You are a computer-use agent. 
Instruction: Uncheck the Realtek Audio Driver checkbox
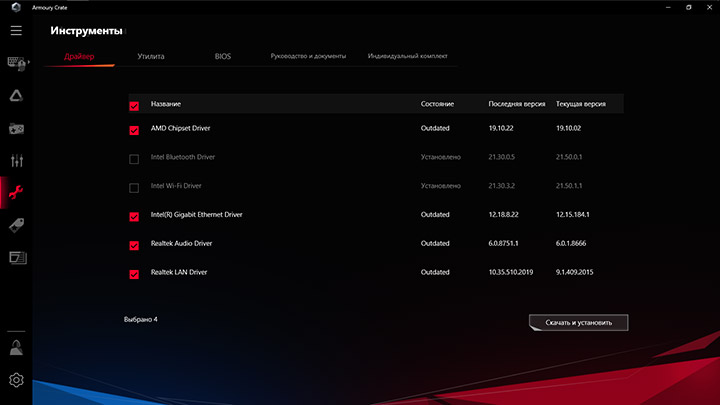pos(134,246)
